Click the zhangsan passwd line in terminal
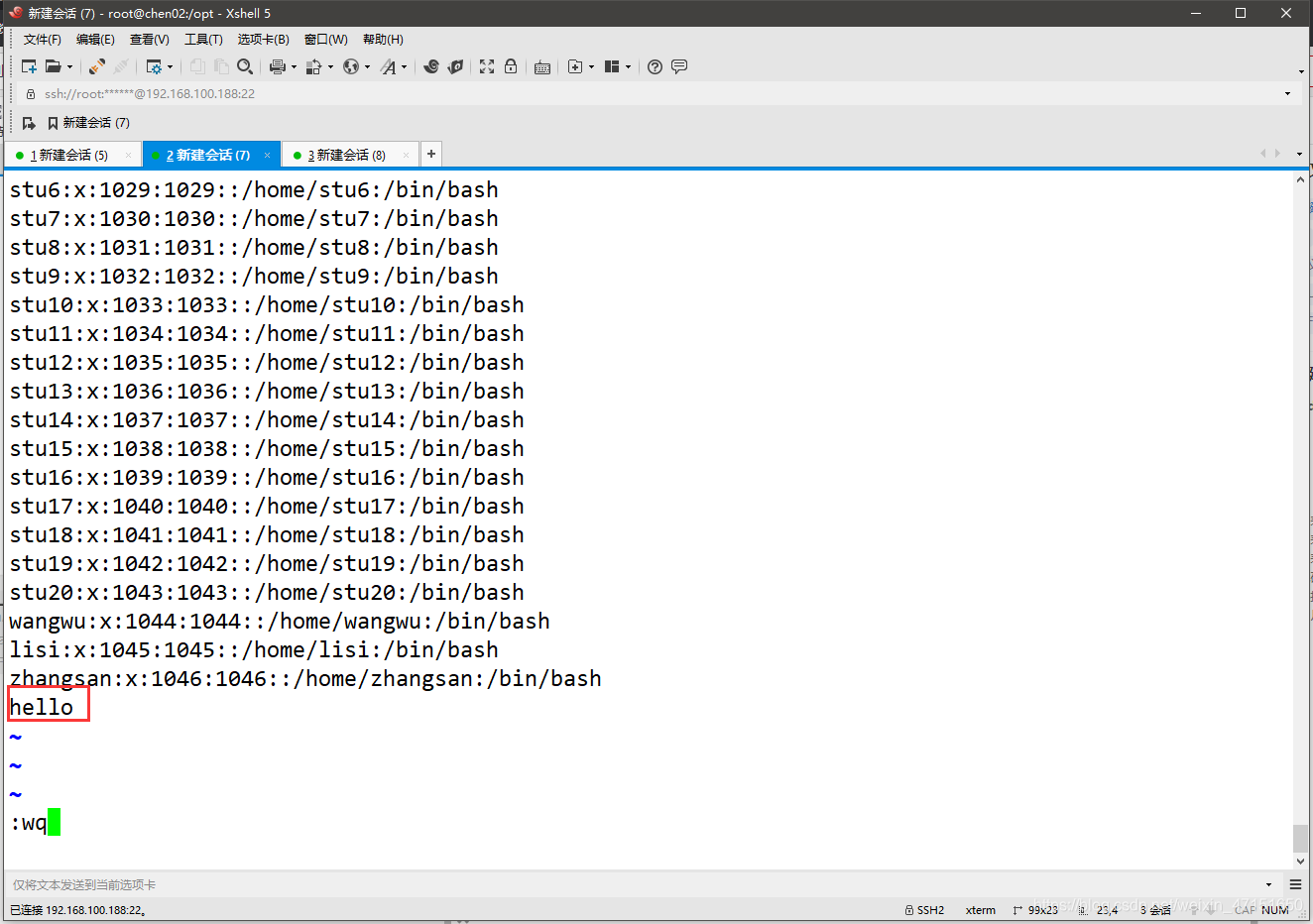The image size is (1313, 924). [x=305, y=679]
